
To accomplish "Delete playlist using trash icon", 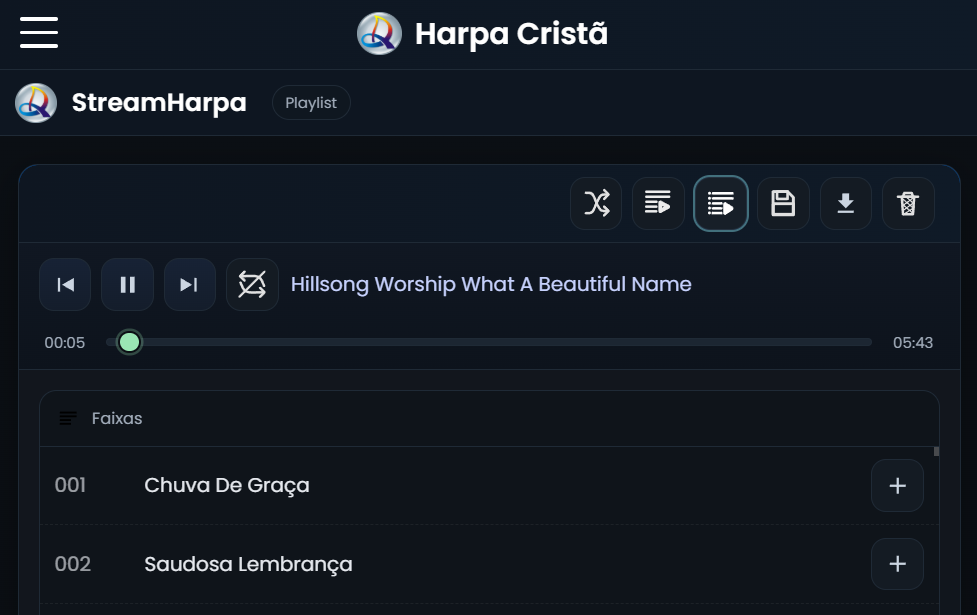I will coord(907,204).
